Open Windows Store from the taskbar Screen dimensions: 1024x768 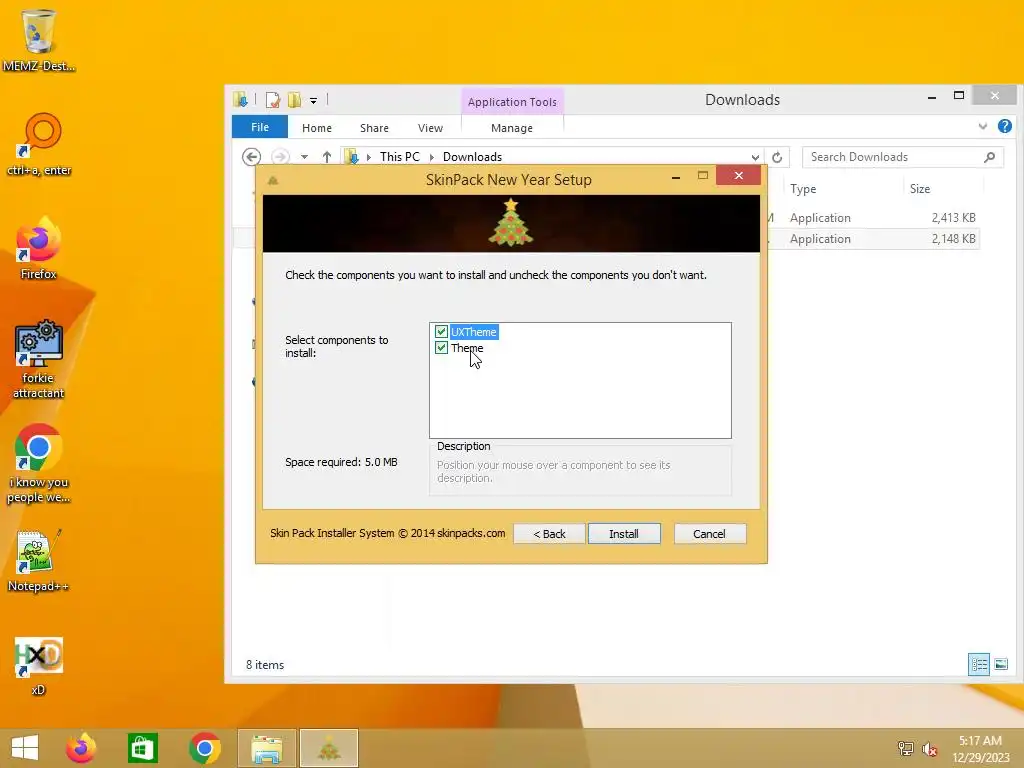[x=142, y=748]
